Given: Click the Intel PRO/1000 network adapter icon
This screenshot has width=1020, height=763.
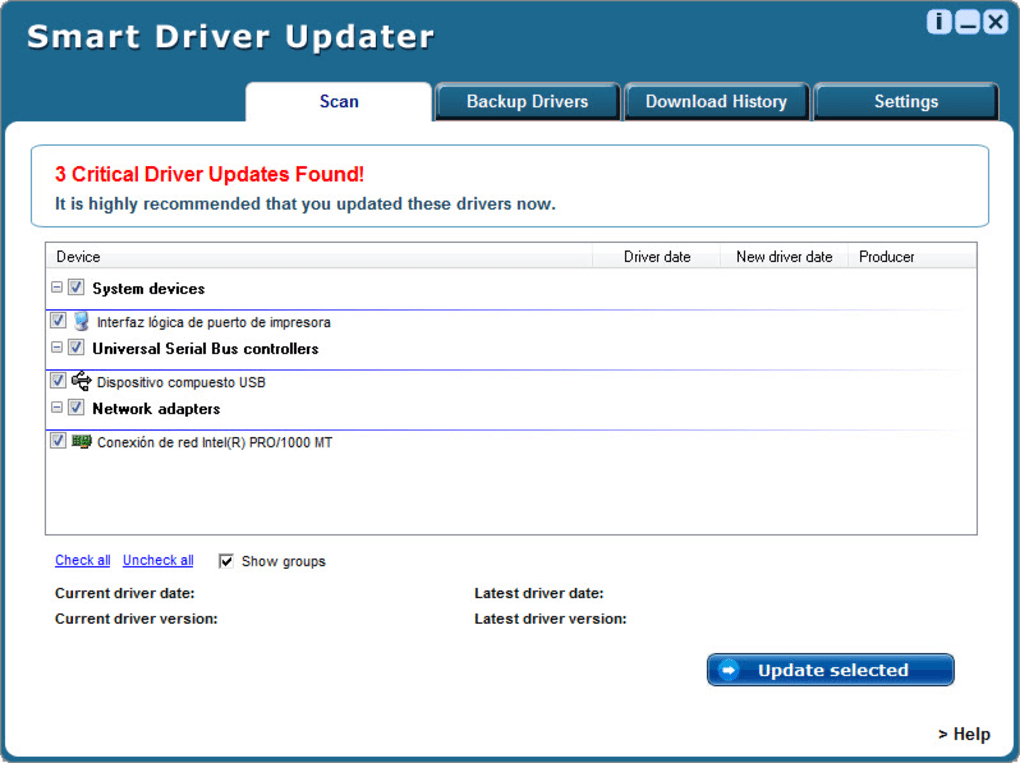Looking at the screenshot, I should pos(82,440).
